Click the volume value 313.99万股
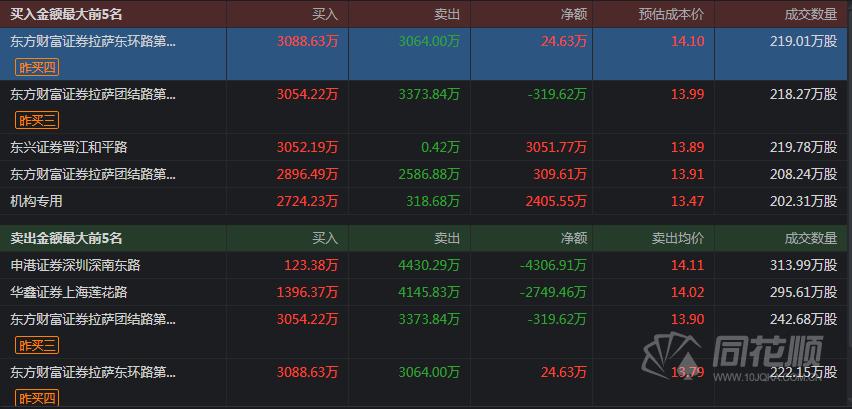 (804, 265)
